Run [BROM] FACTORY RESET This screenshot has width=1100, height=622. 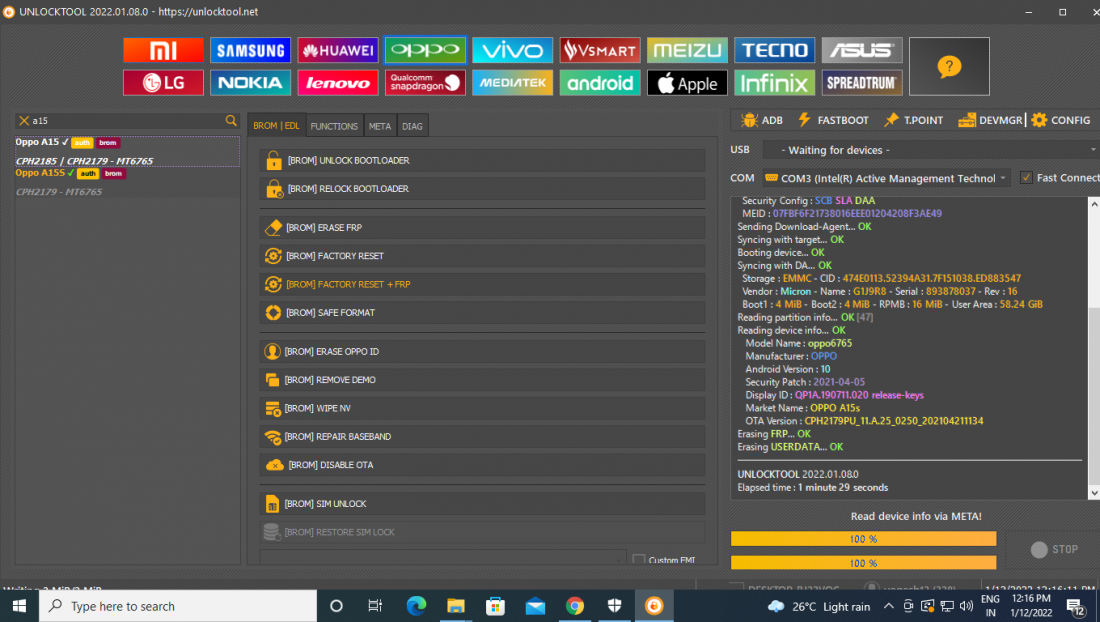point(482,256)
